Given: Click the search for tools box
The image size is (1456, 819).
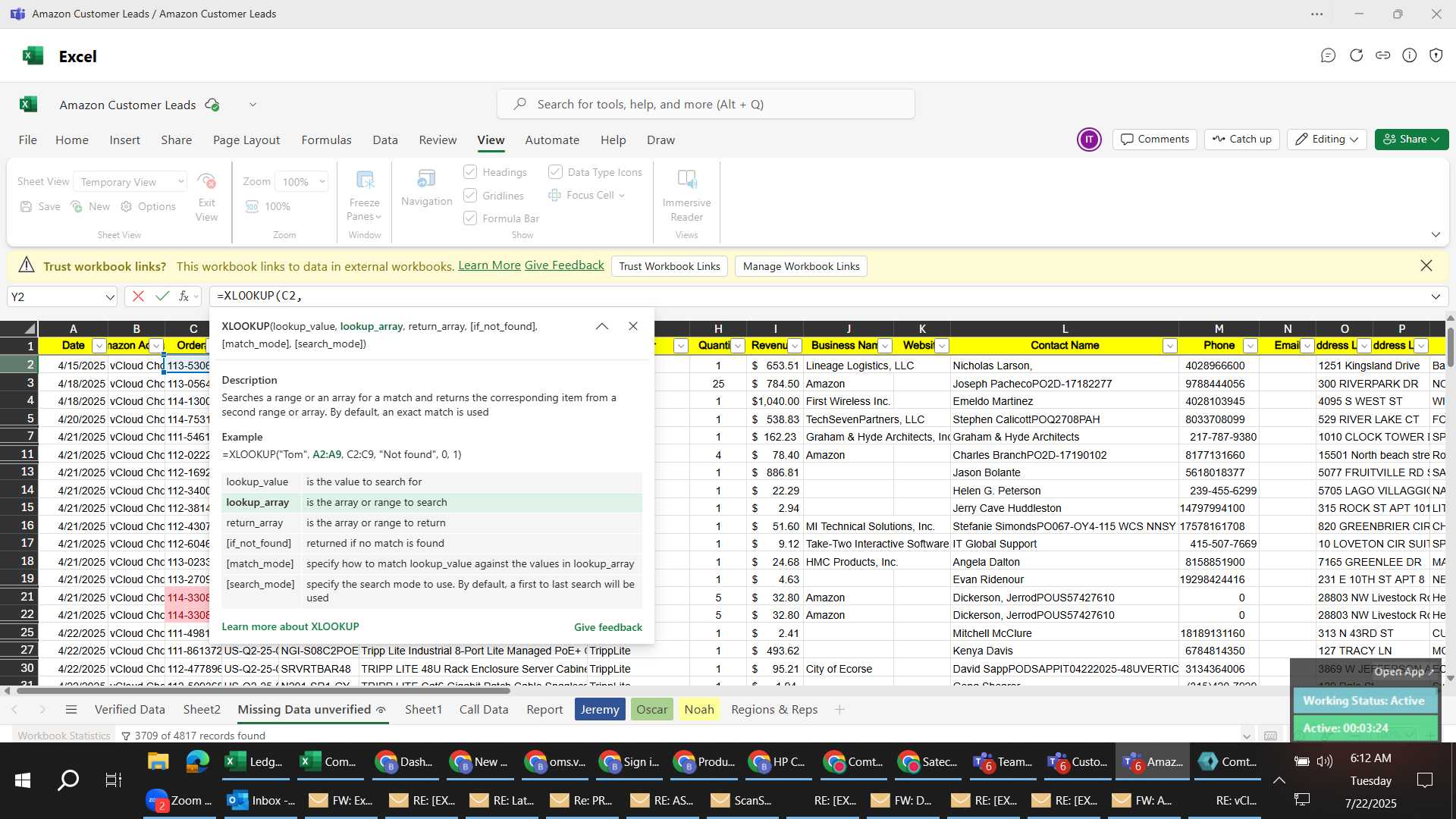Looking at the screenshot, I should 706,105.
